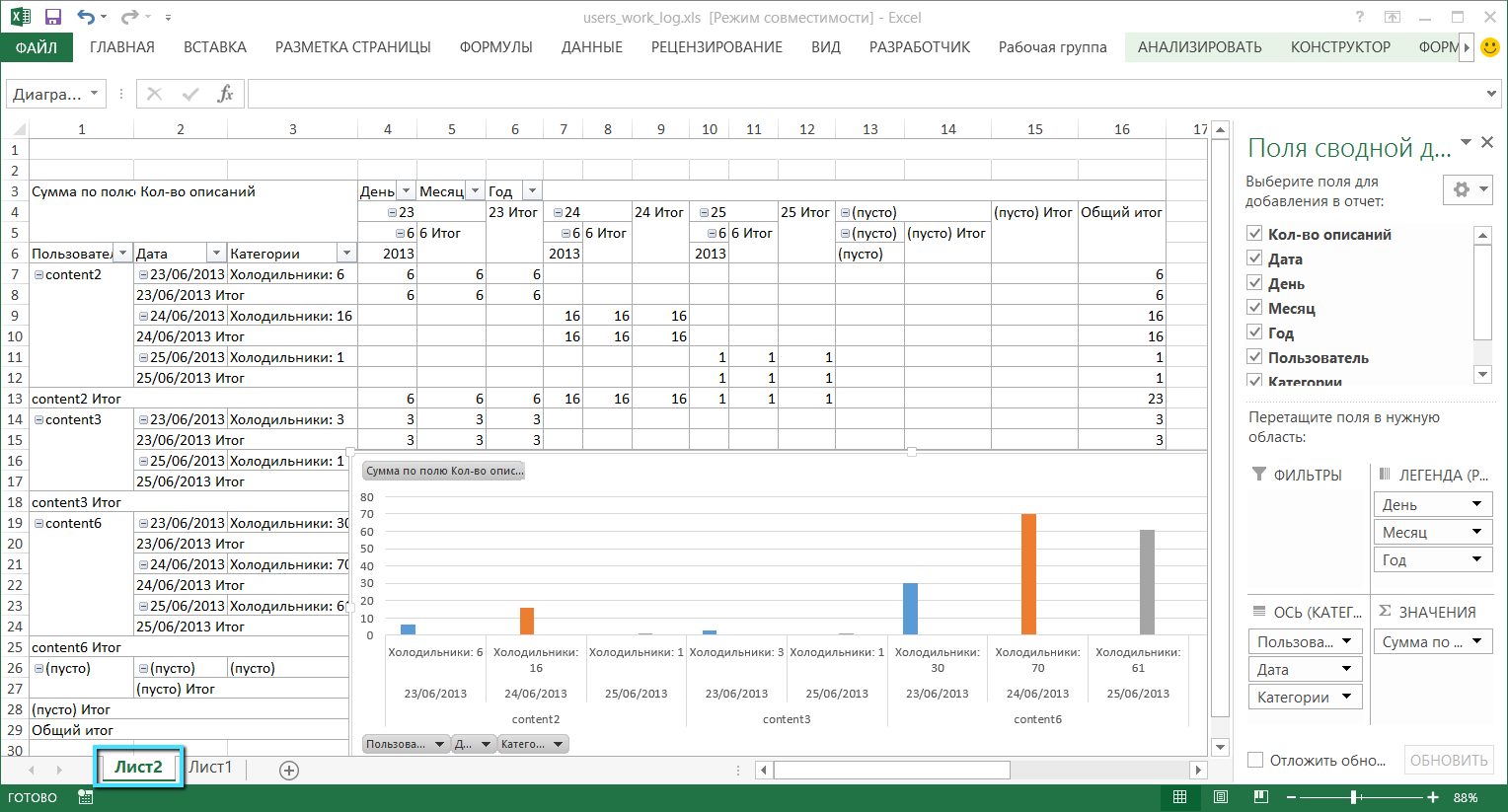Select the Общий итог column header cell
Image resolution: width=1508 pixels, height=812 pixels.
pyautogui.click(x=1121, y=212)
